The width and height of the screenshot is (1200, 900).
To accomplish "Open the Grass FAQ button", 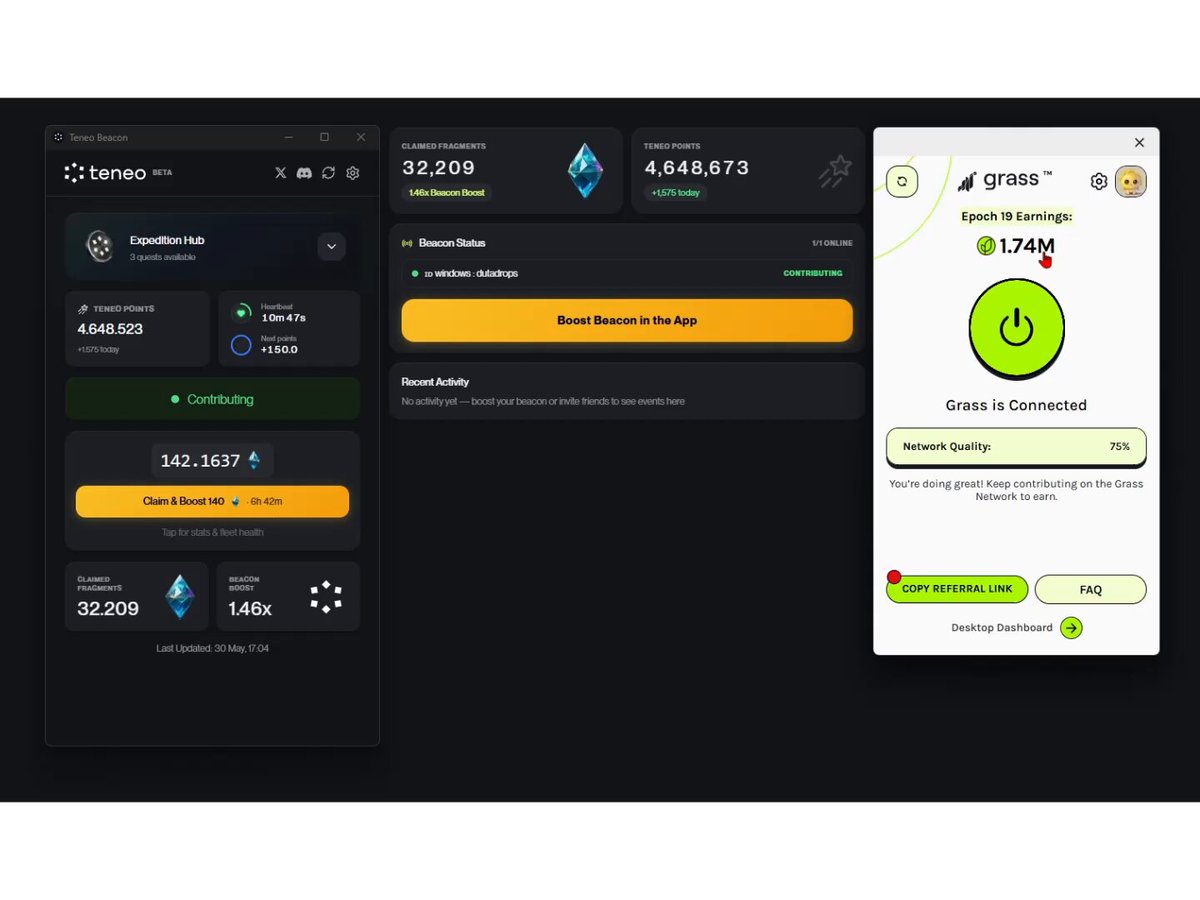I will 1091,589.
